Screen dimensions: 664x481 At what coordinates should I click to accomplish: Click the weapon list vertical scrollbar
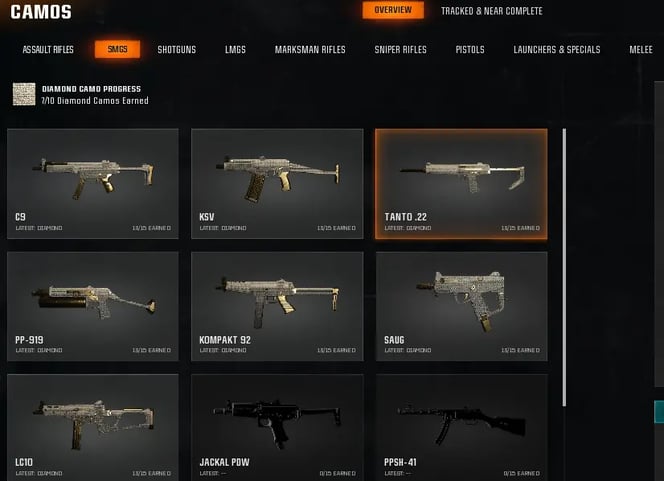tap(564, 268)
